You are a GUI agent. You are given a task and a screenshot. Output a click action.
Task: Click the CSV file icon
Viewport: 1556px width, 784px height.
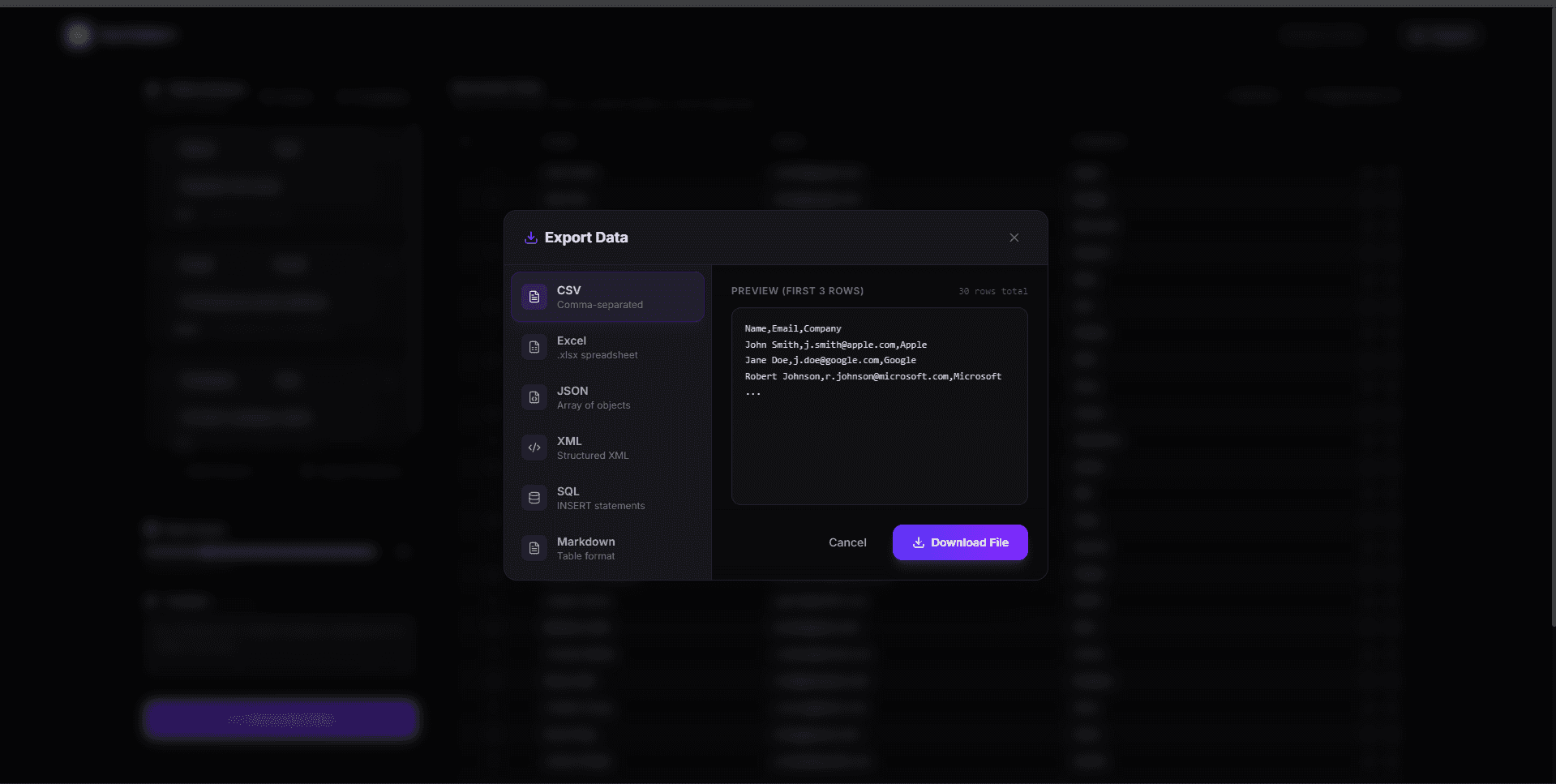[x=534, y=297]
